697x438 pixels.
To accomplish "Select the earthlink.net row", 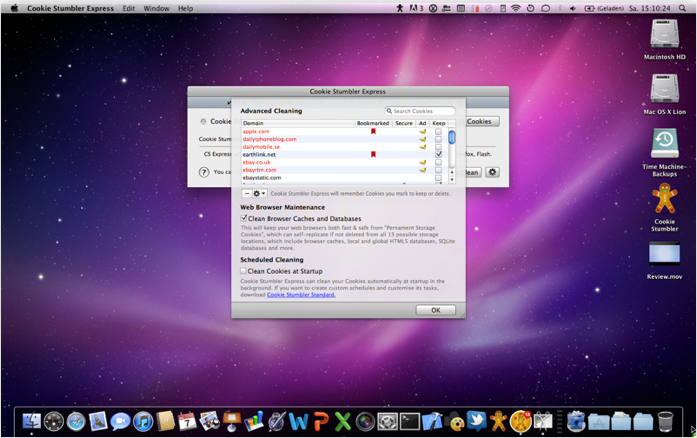I will click(345, 154).
